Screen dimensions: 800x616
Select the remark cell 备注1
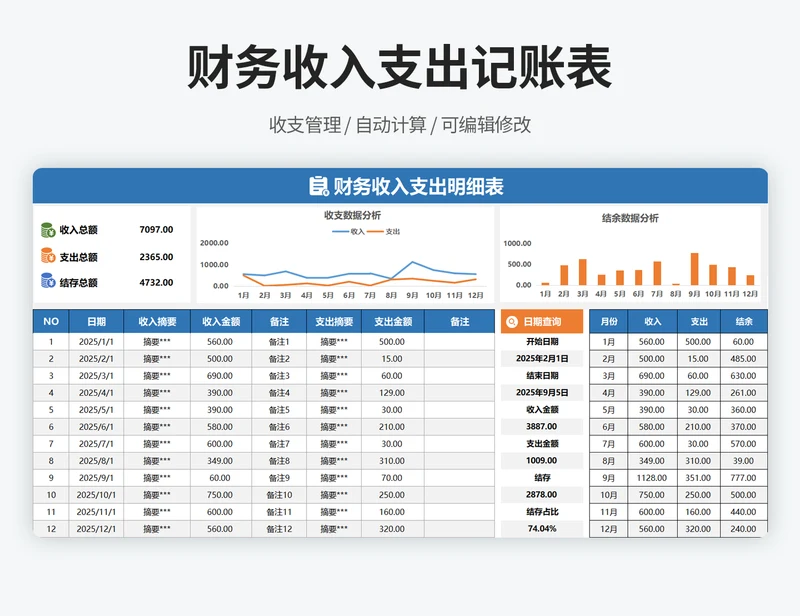pos(279,342)
